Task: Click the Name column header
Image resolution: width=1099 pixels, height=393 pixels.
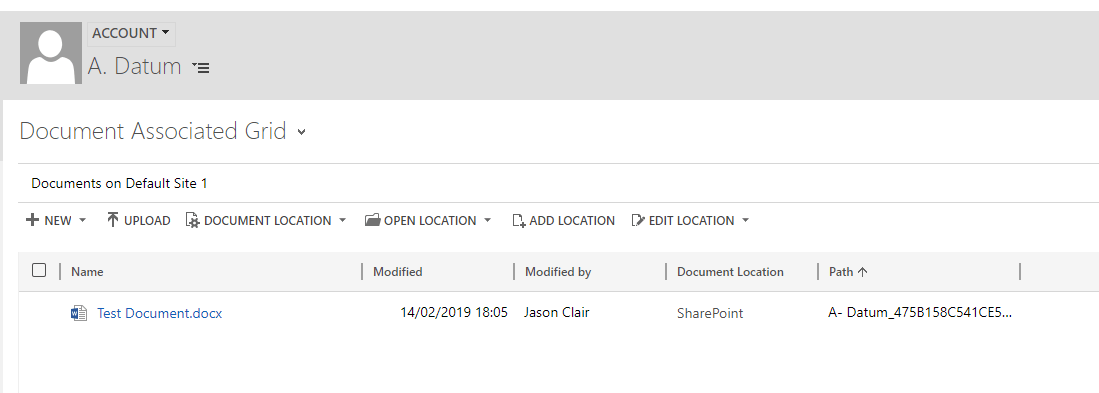Action: tap(88, 272)
